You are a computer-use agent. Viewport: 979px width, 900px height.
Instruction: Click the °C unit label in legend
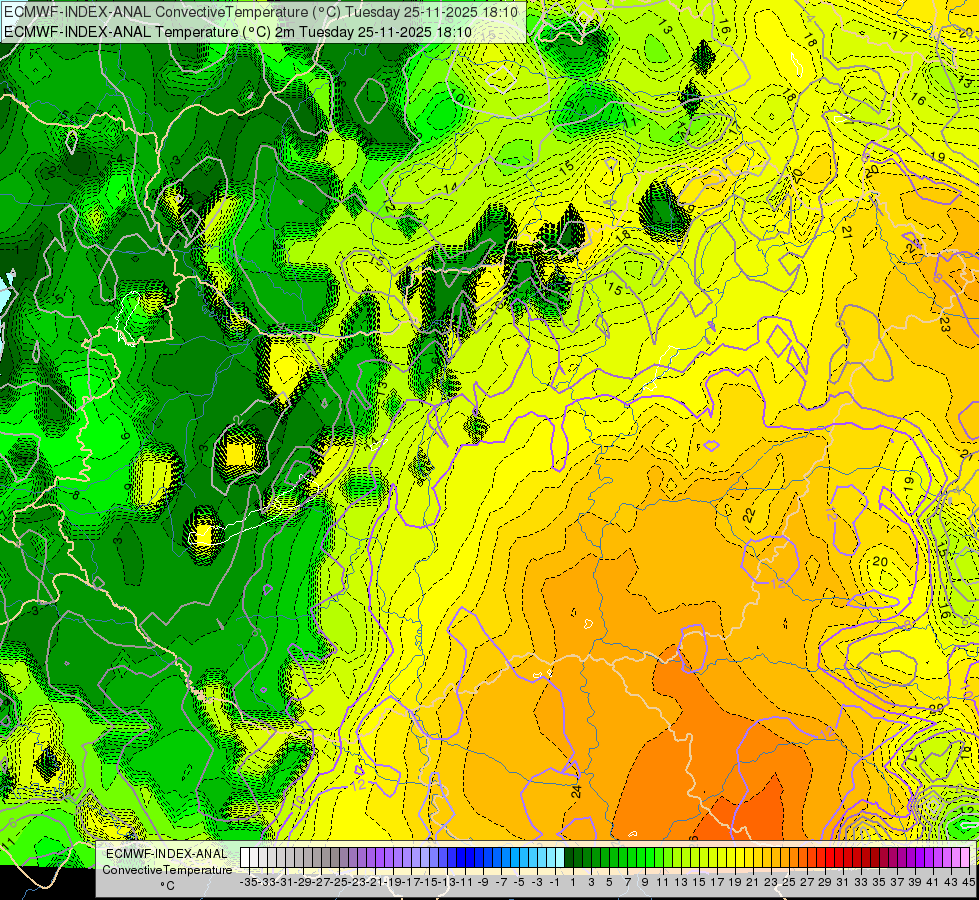point(167,885)
